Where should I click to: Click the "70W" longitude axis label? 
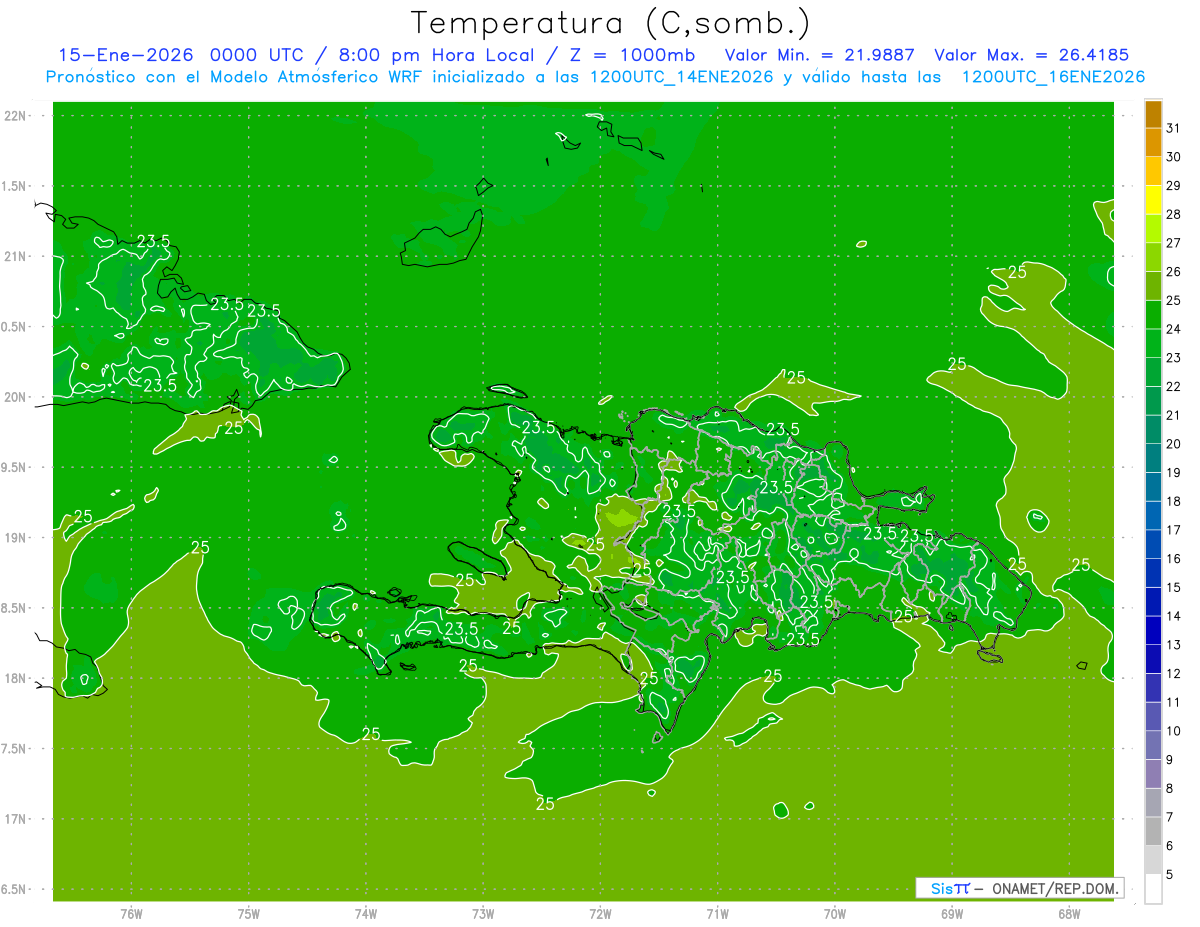point(835,913)
